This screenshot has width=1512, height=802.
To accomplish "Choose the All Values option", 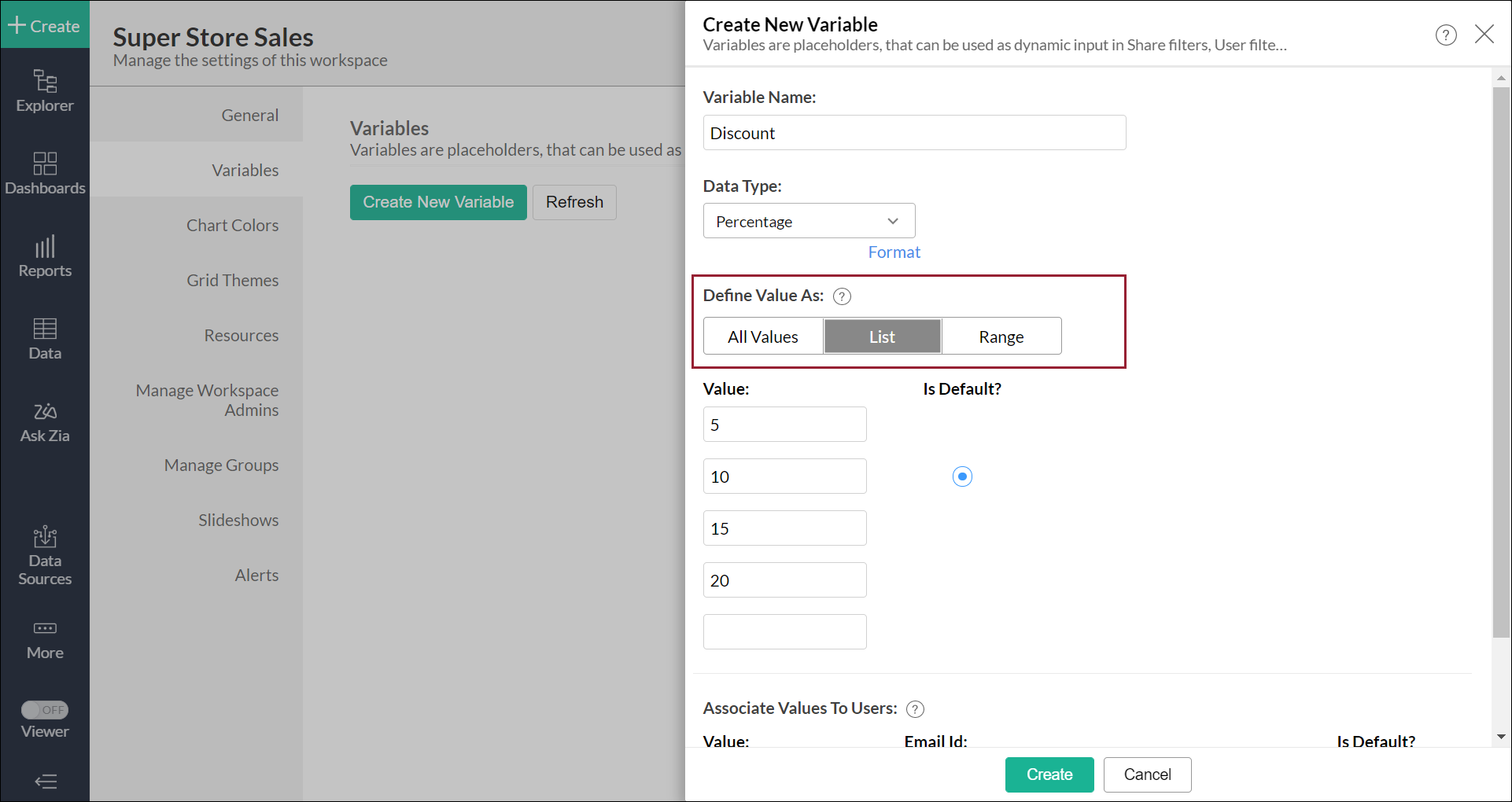I will point(762,337).
